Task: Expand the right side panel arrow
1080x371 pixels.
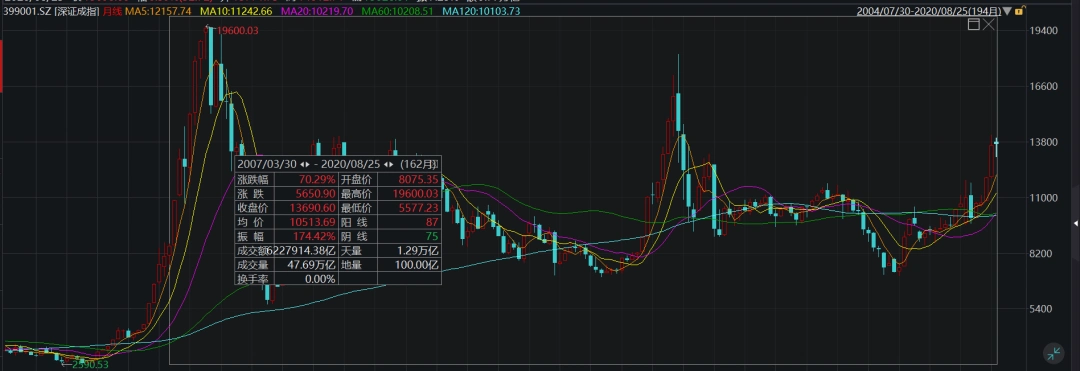Action: [x=1076, y=224]
